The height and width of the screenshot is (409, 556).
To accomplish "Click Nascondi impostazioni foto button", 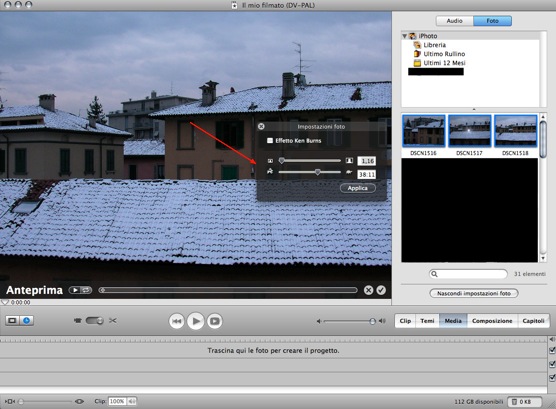I will click(474, 293).
